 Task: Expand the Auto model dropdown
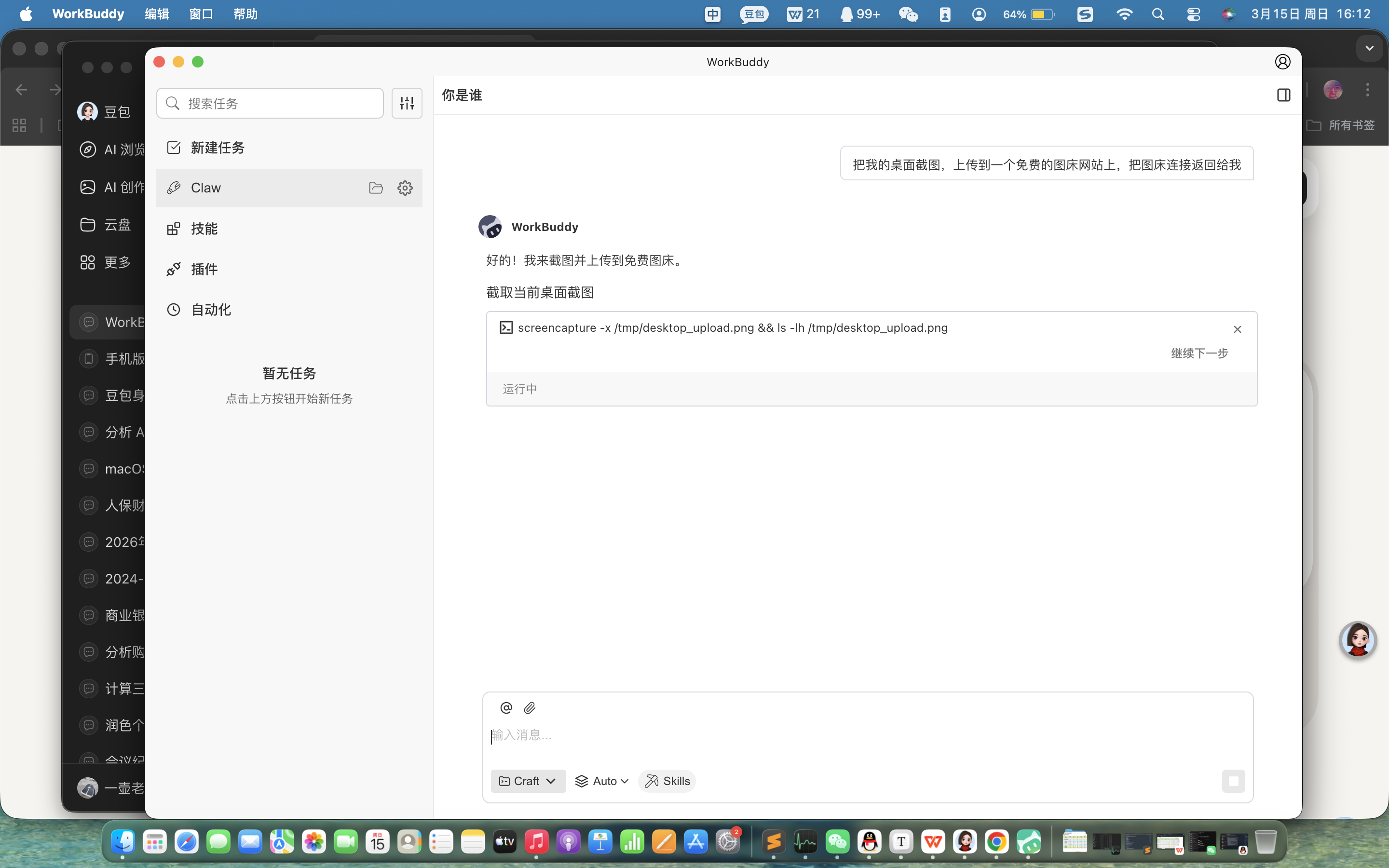(x=601, y=781)
